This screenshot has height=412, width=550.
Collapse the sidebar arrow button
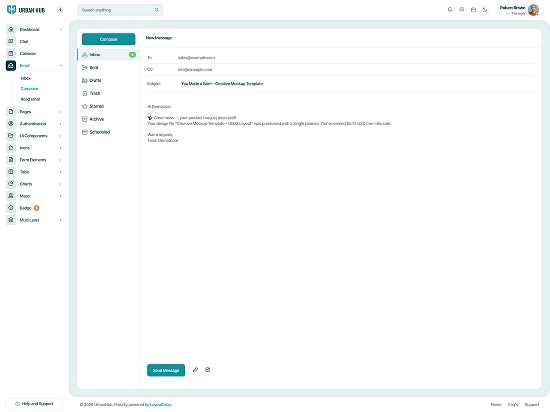pyautogui.click(x=60, y=10)
